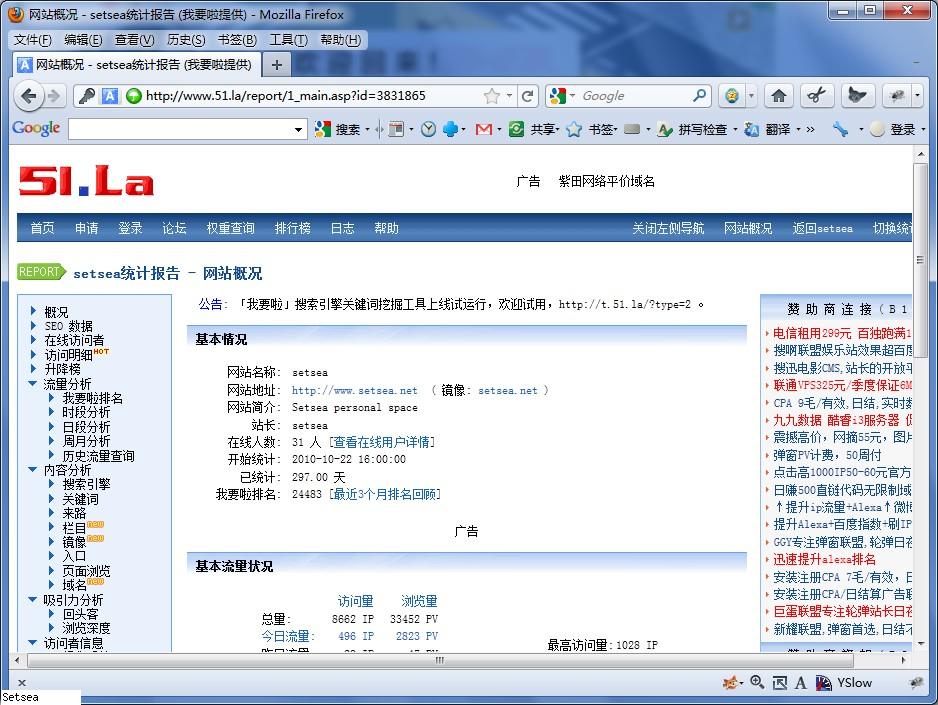Collapse the 流量分析 tree section
Image resolution: width=938 pixels, height=705 pixels.
click(x=32, y=383)
